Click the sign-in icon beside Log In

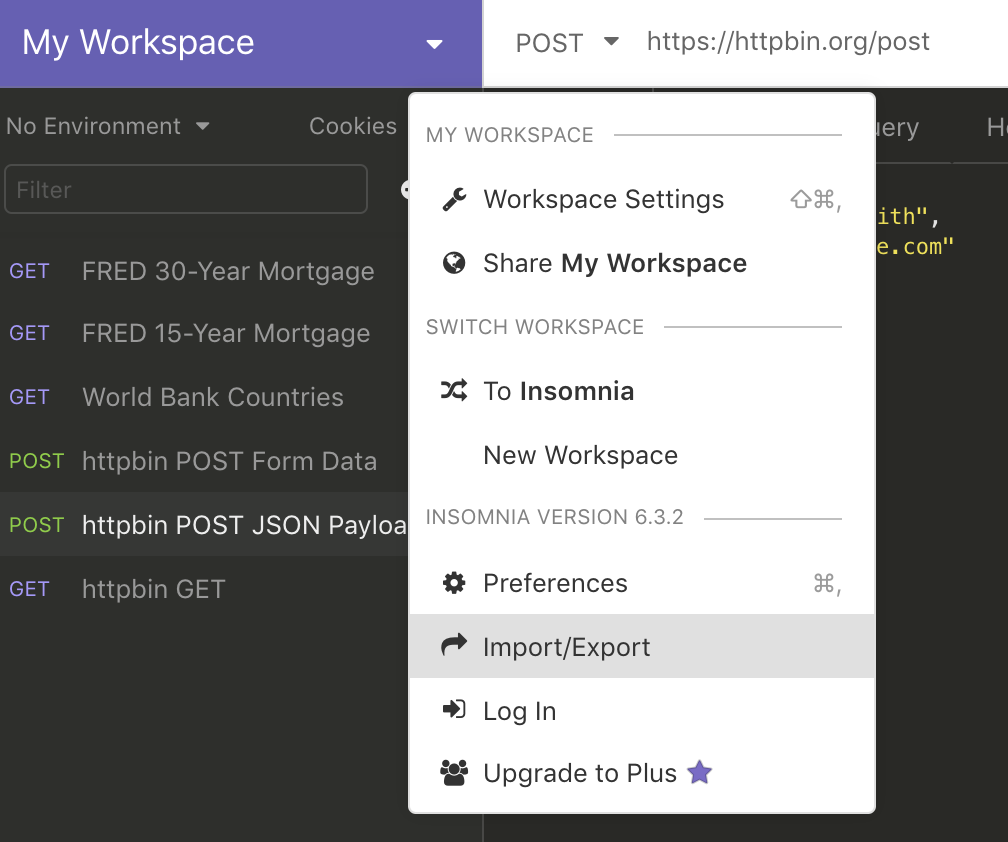coord(454,710)
